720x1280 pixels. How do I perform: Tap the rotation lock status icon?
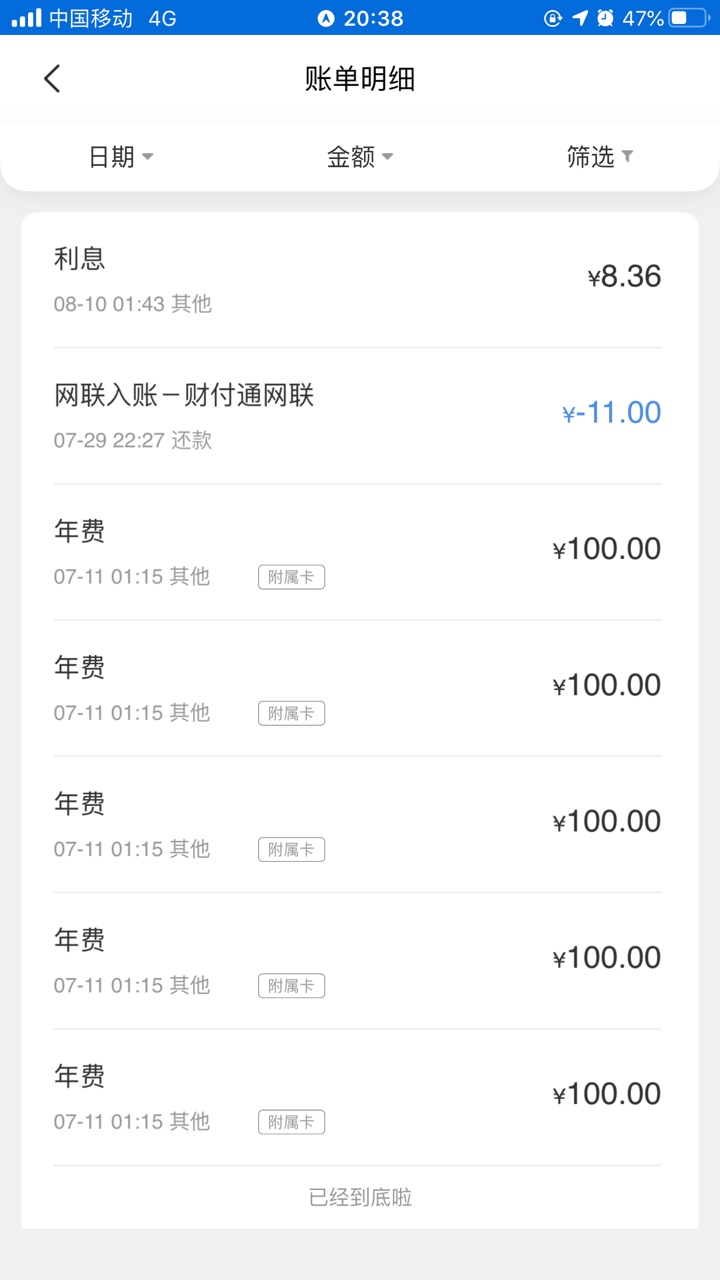coord(553,18)
